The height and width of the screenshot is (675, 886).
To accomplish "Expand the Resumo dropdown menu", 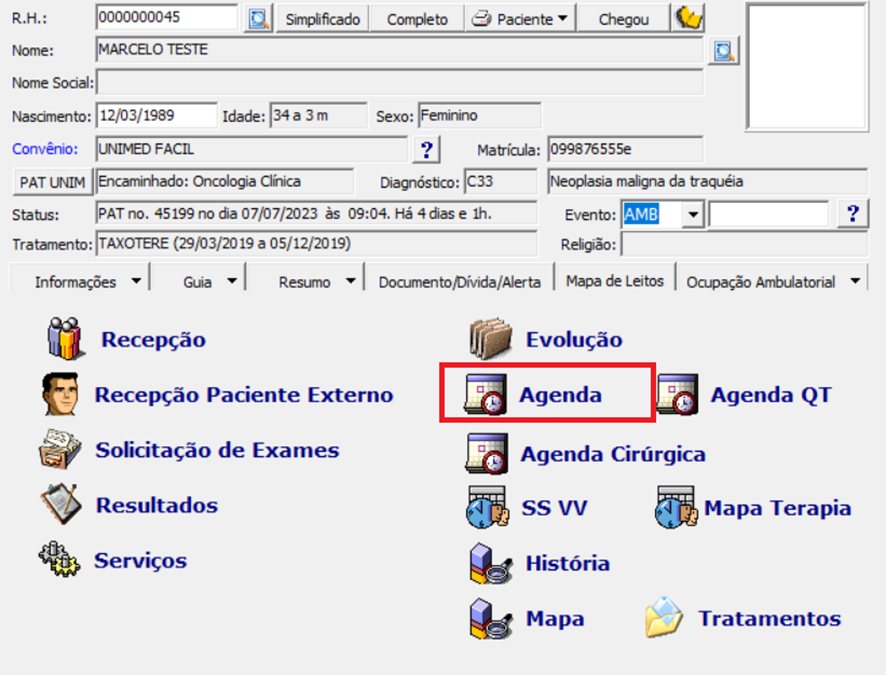I will (351, 281).
